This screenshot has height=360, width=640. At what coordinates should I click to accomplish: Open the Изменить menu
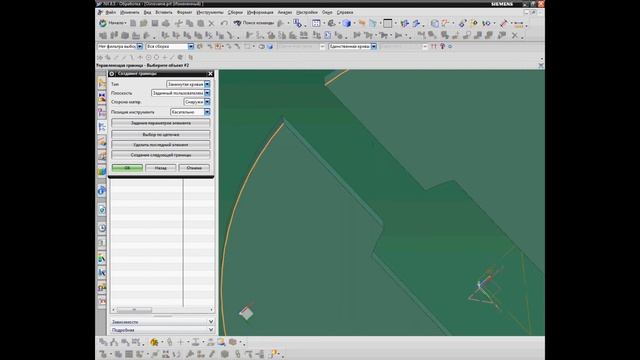point(129,13)
